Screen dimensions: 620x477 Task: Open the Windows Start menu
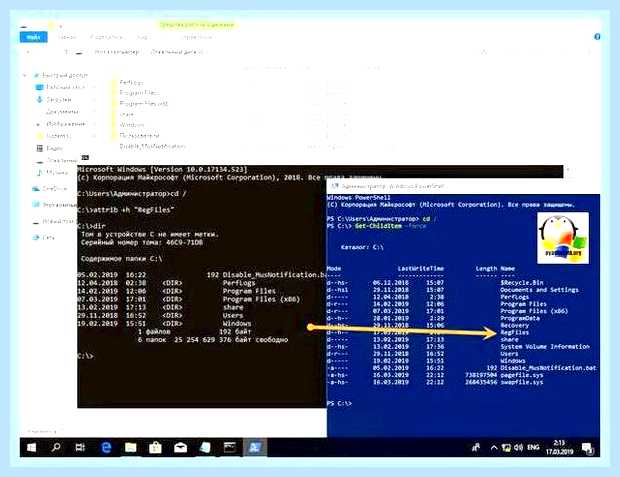pyautogui.click(x=31, y=447)
